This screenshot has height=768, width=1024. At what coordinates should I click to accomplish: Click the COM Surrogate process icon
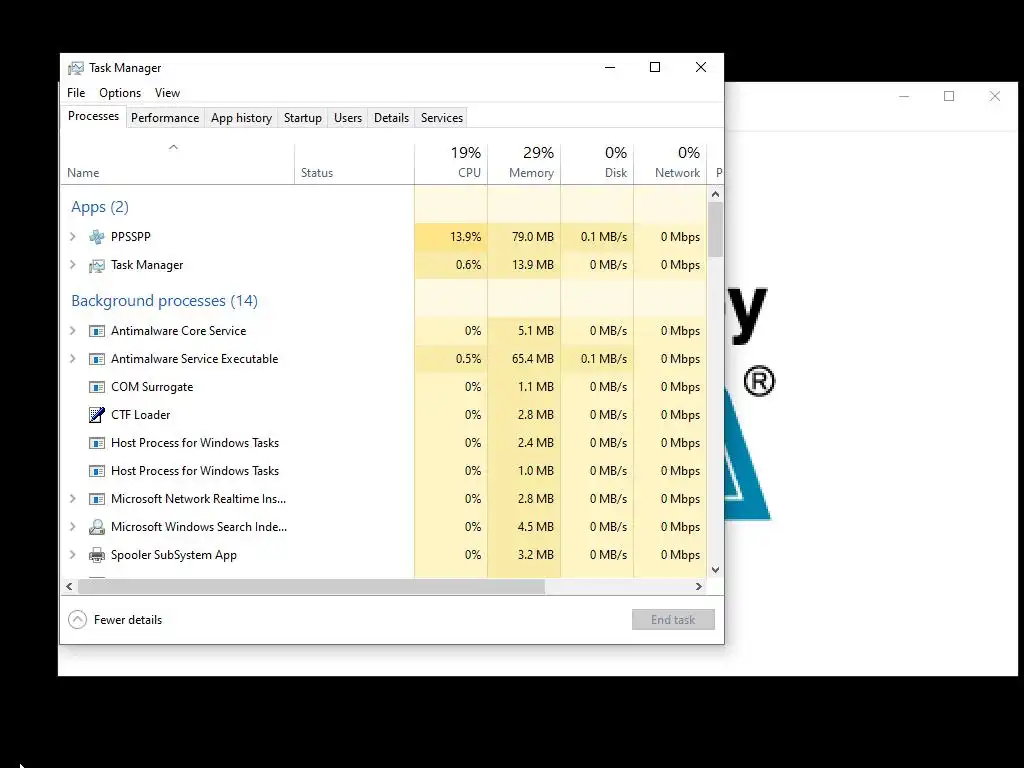tap(97, 387)
